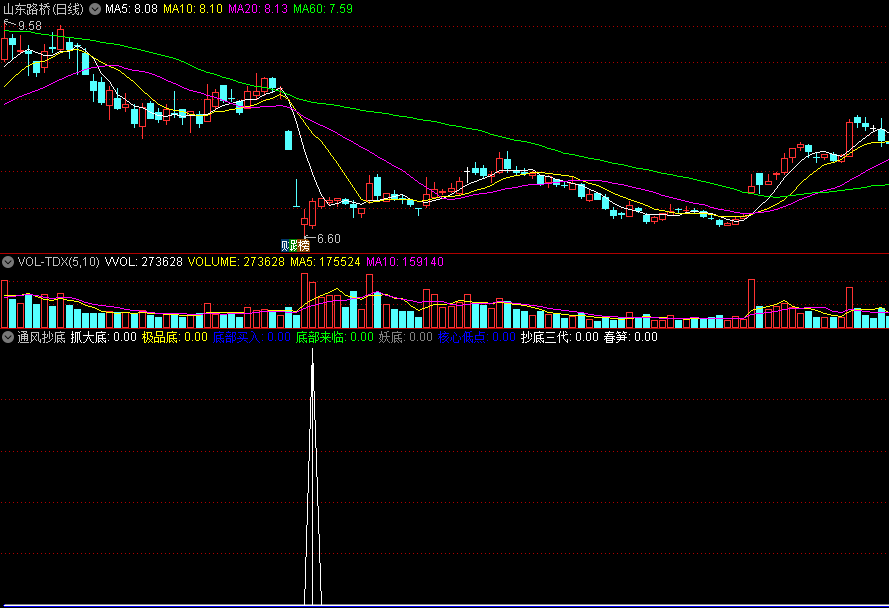Click the brown 榜 badge under the candlesticks
889x608 pixels.
pyautogui.click(x=304, y=246)
